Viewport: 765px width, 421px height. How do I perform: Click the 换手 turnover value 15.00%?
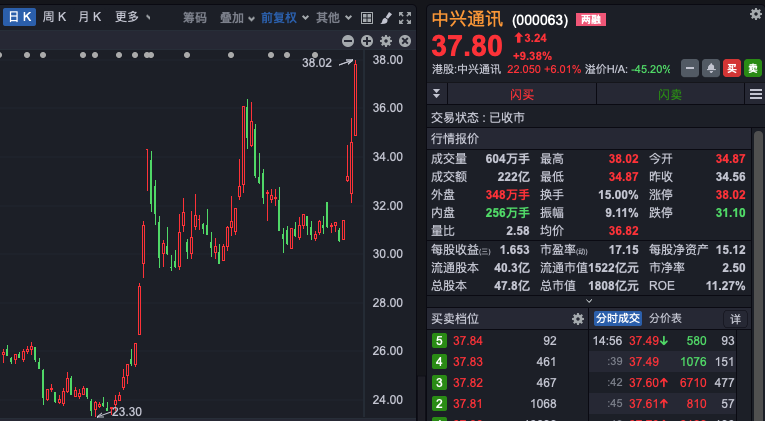(x=618, y=195)
